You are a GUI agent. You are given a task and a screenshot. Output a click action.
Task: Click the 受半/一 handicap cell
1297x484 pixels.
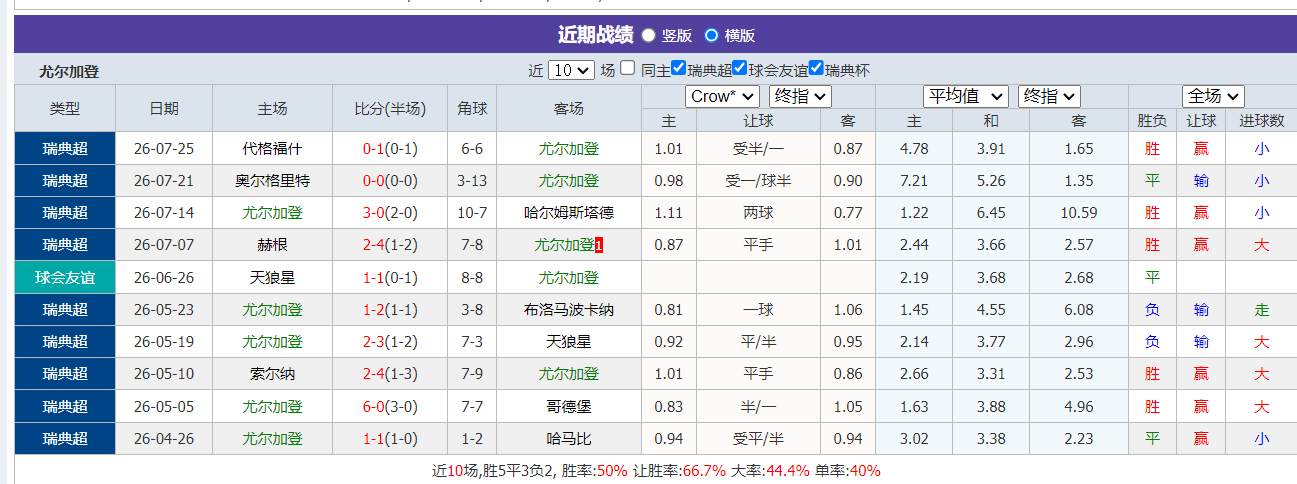click(759, 148)
